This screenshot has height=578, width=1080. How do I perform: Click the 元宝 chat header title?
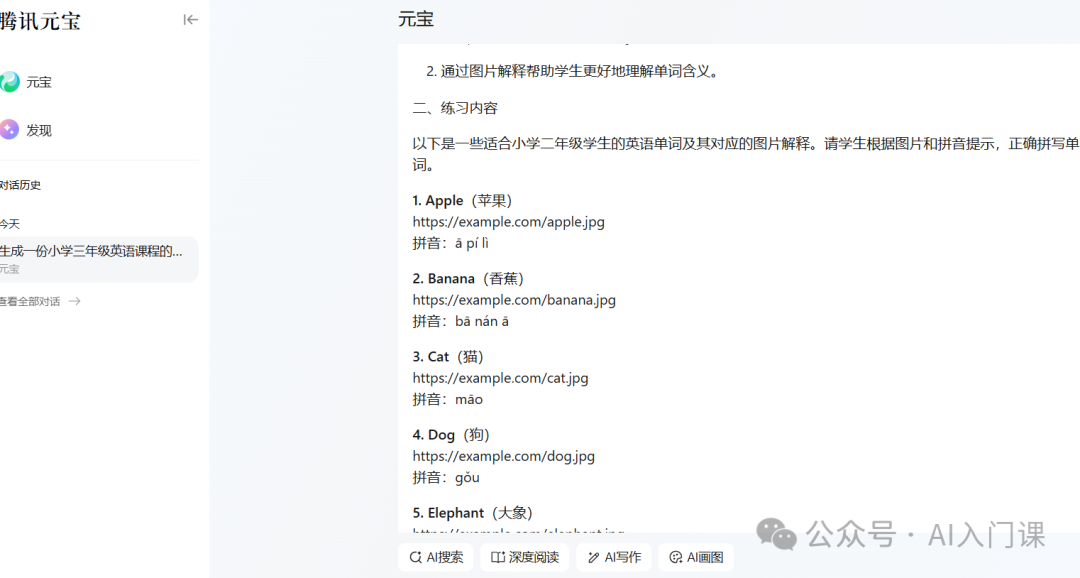416,19
